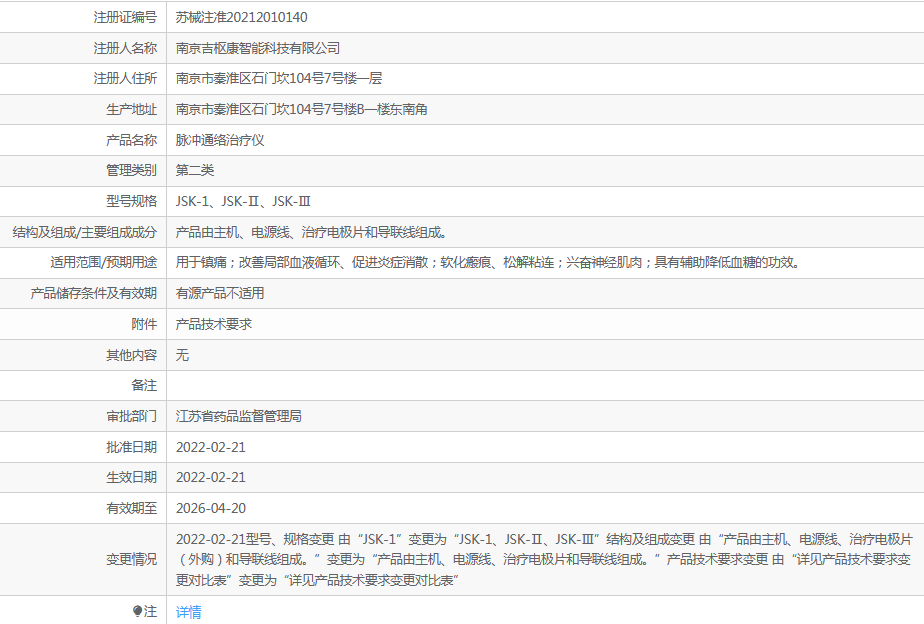Select model value JSK-1、JSK-Ⅱ、JSK-Ⅲ
Screen dimensions: 924x624
click(x=243, y=202)
